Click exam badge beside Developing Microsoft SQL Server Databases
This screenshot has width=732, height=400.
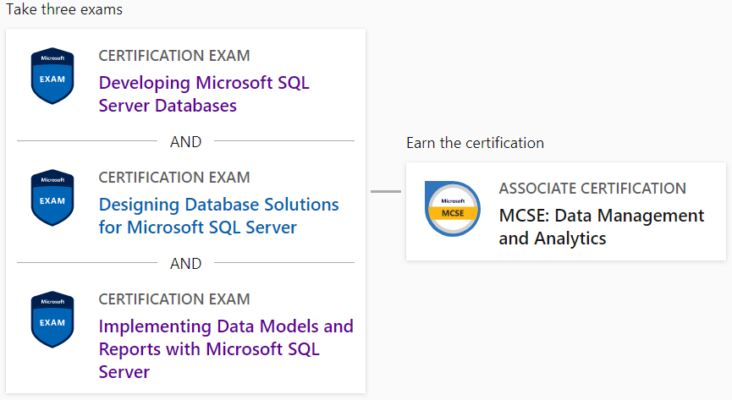[52, 76]
